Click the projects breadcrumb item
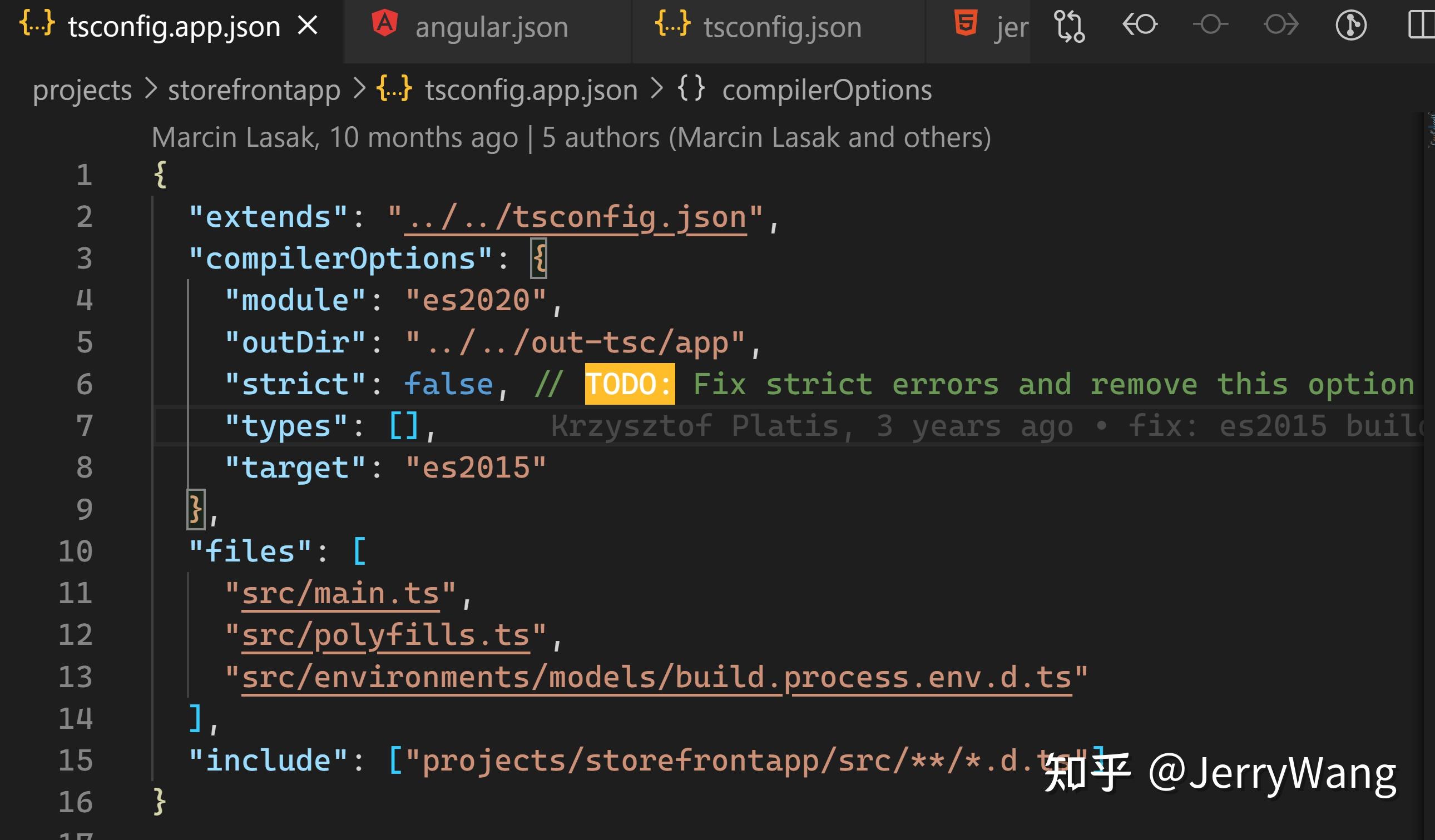Image resolution: width=1435 pixels, height=840 pixels. coord(81,90)
